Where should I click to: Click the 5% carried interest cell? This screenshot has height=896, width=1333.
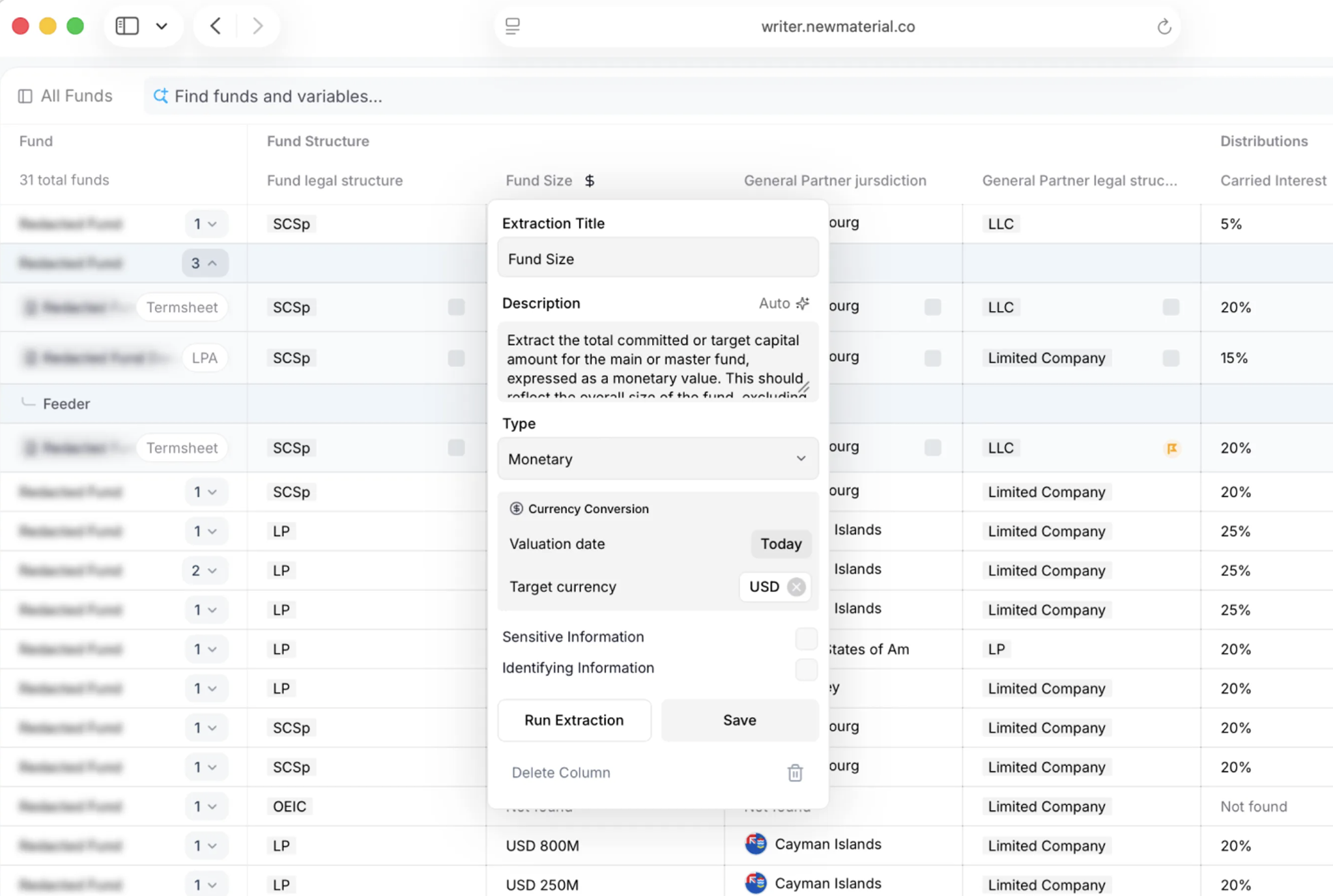pos(1231,224)
